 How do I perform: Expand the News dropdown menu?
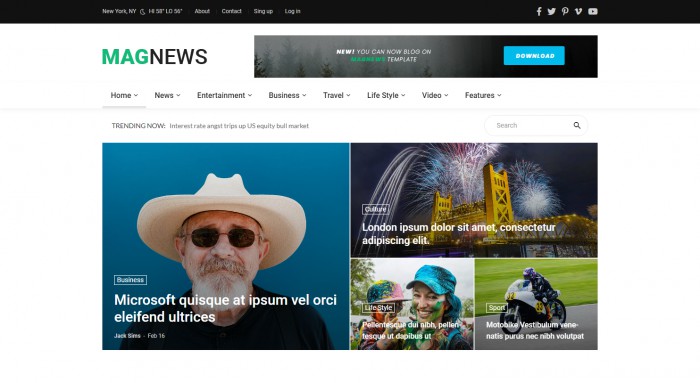pyautogui.click(x=167, y=95)
